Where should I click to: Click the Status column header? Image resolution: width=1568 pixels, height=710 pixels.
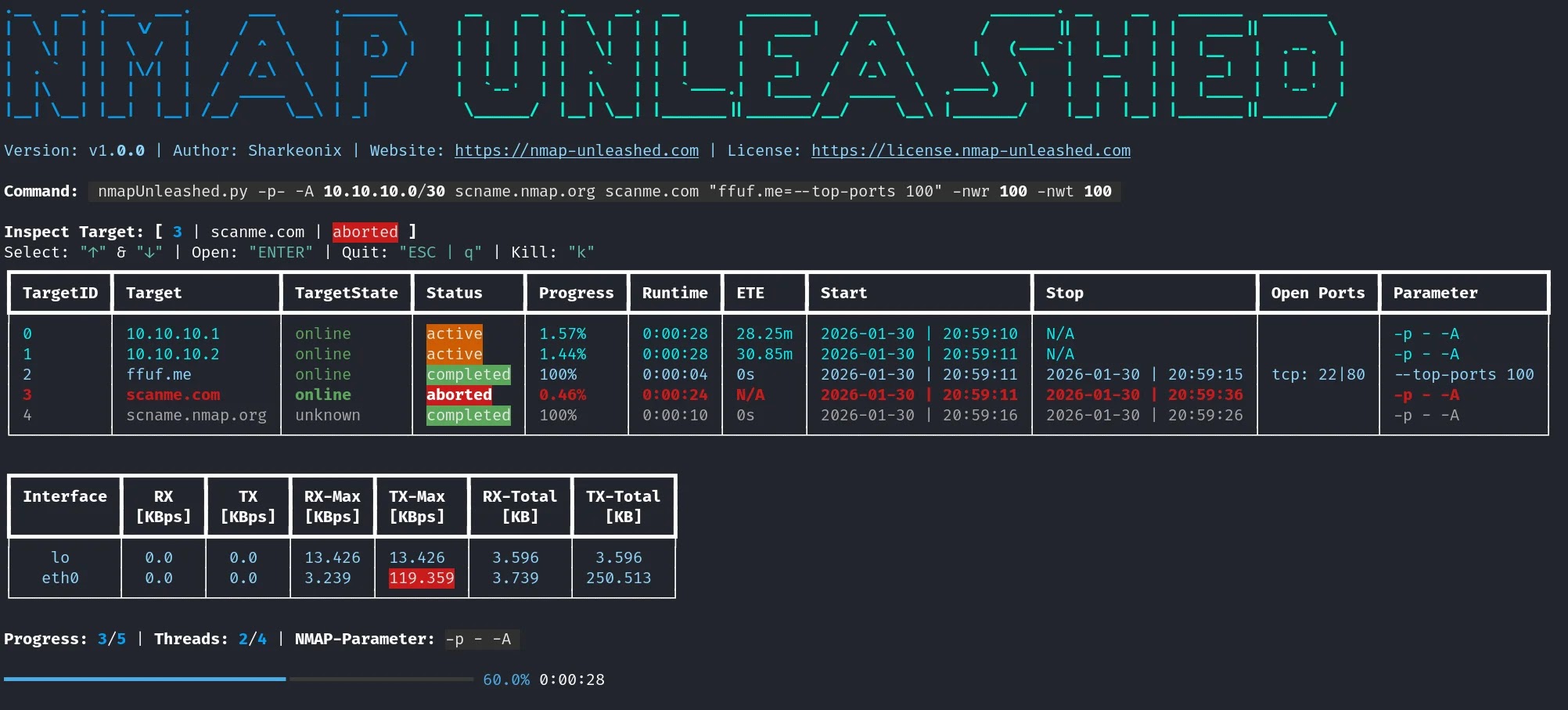tap(455, 292)
